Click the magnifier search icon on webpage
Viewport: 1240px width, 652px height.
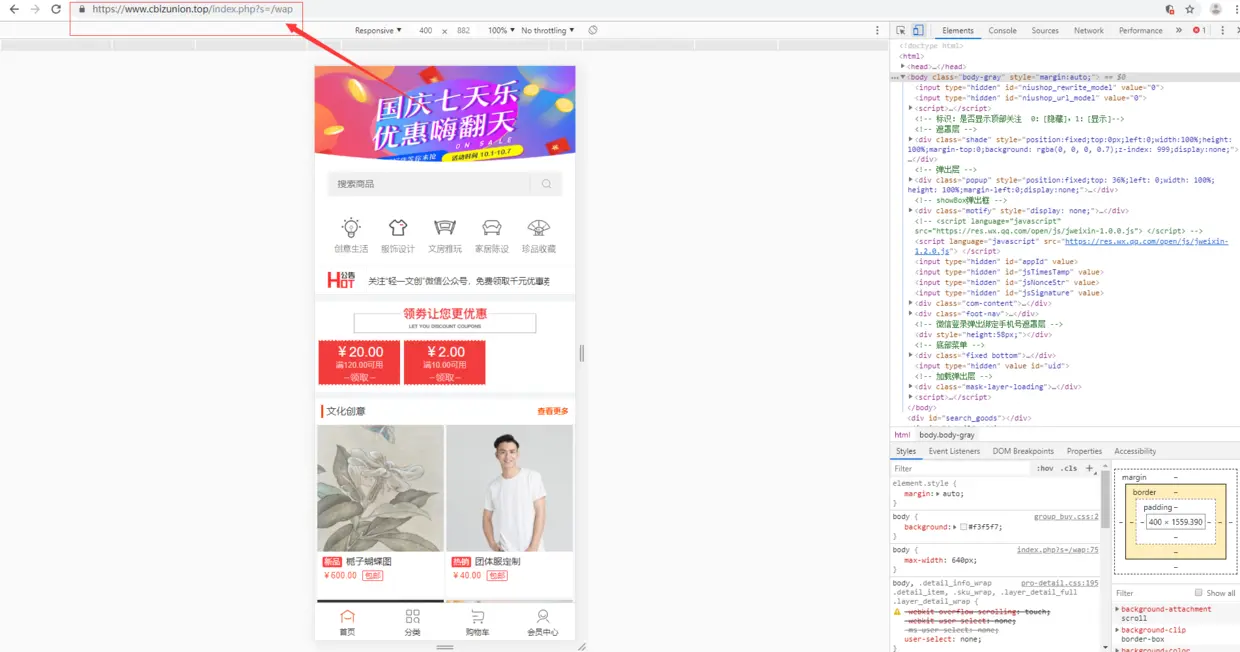point(546,184)
